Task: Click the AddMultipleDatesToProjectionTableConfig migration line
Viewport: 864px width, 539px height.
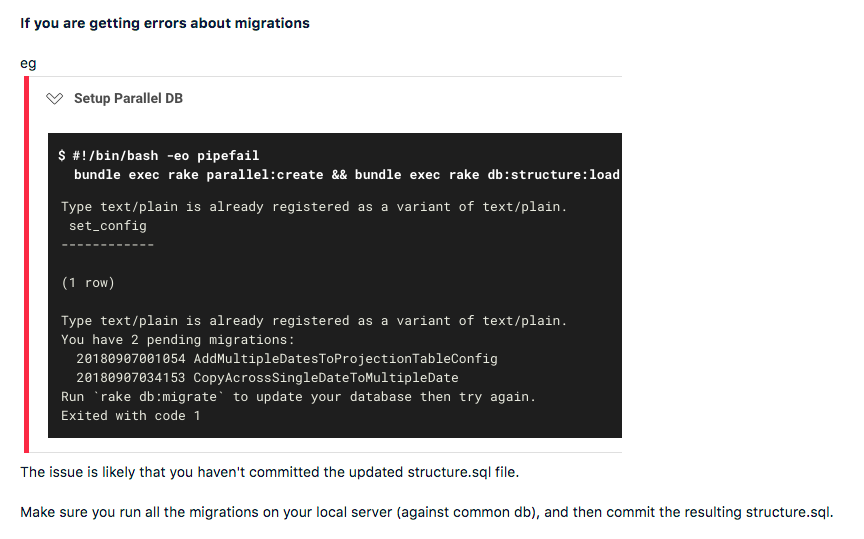Action: pos(287,359)
